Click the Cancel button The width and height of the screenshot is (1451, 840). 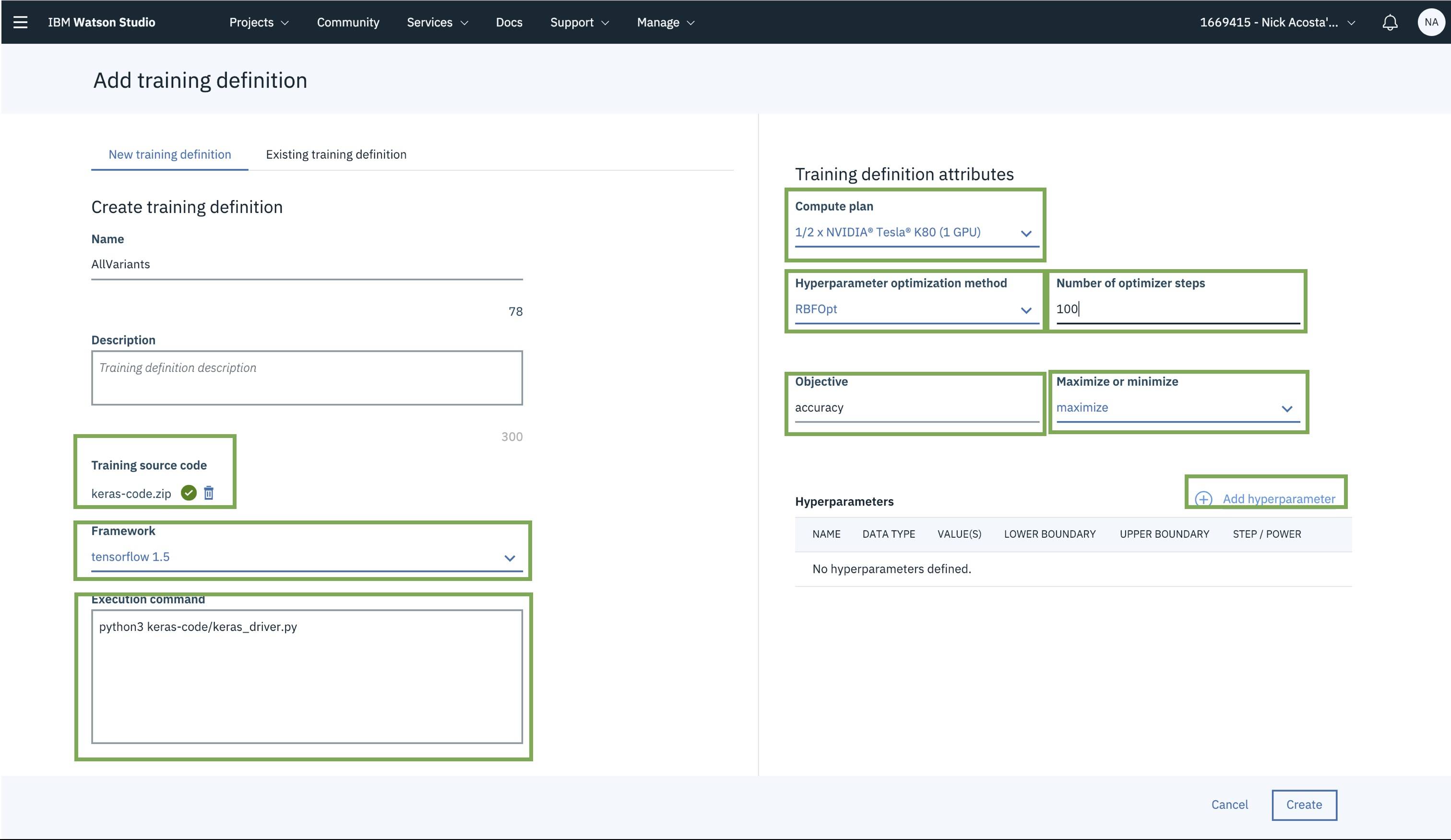pos(1229,805)
